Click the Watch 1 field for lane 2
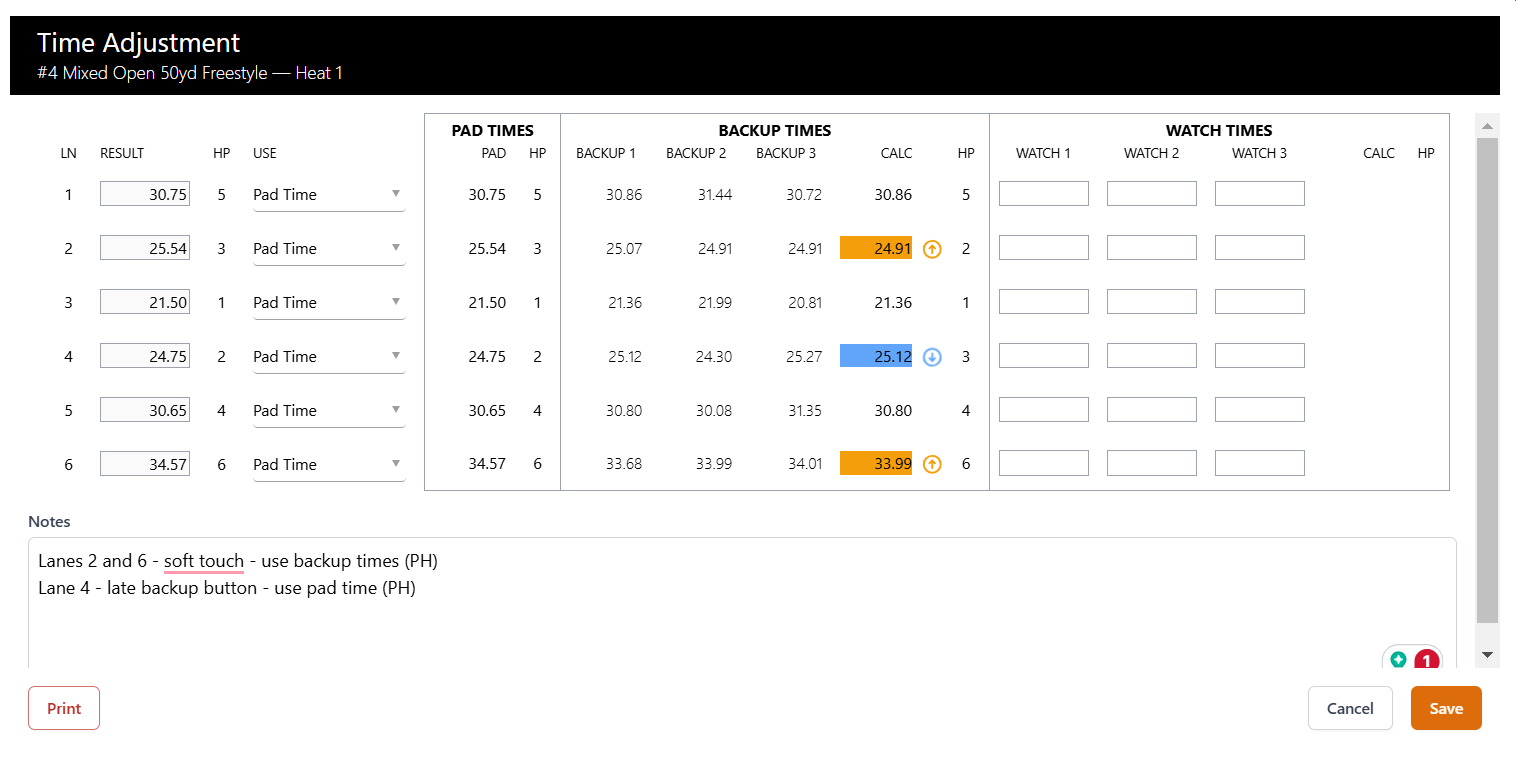Viewport: 1516px width, 772px height. 1044,248
